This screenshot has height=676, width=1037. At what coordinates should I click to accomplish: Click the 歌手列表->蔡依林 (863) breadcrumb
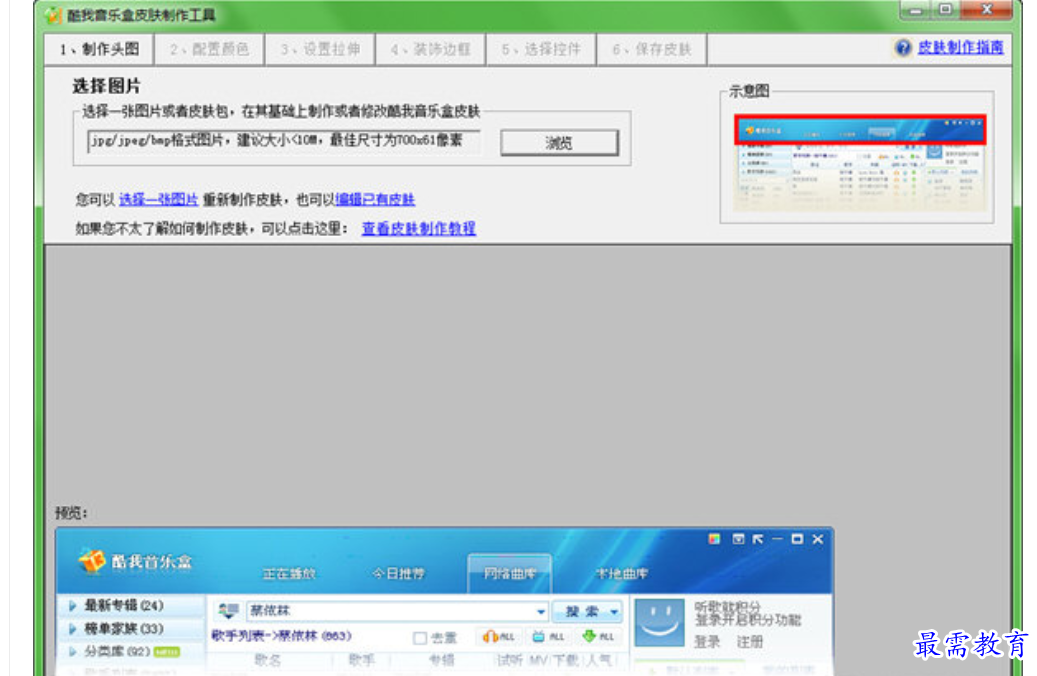pos(281,636)
